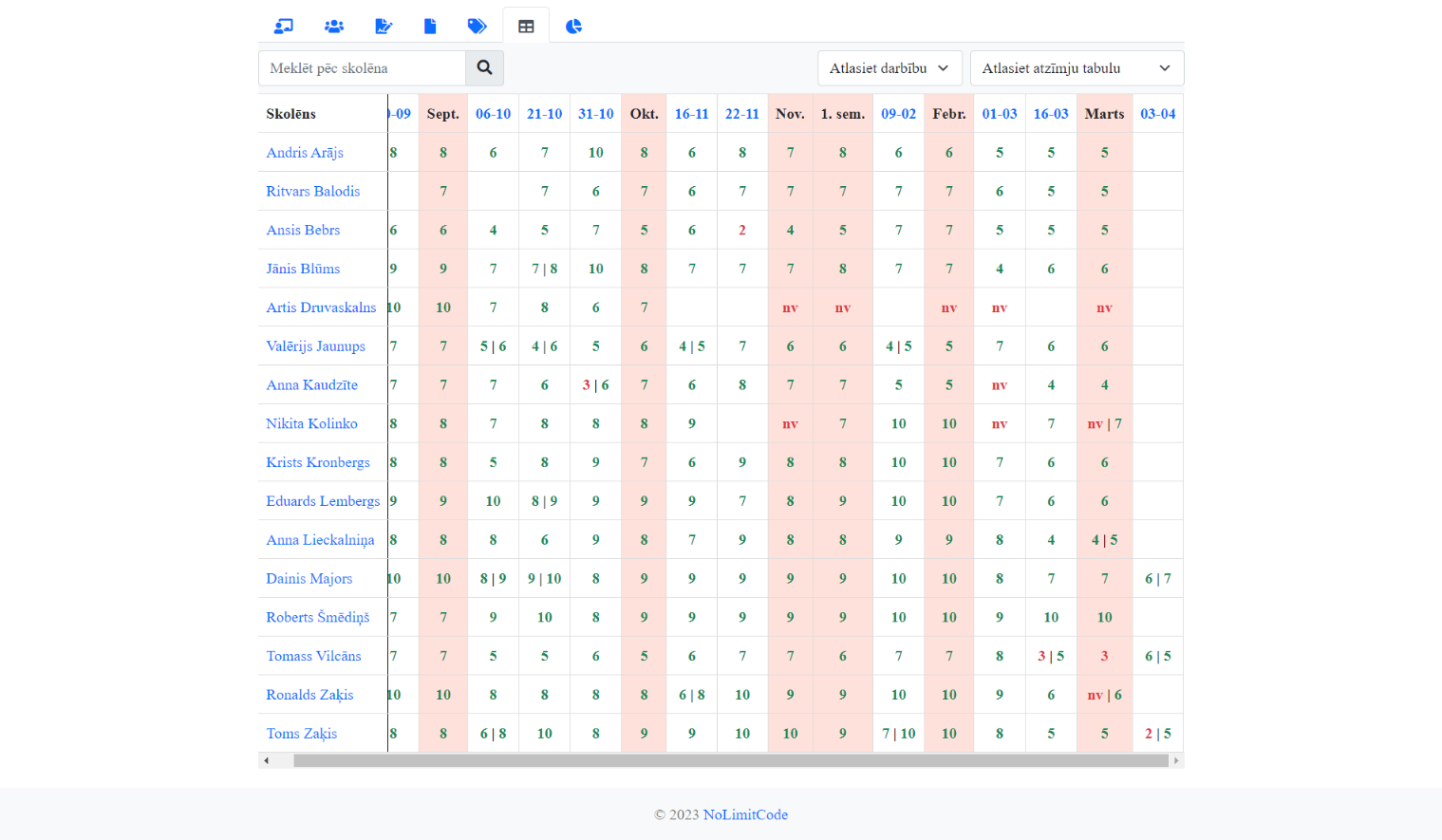Click the horizontal scrollbar left arrow
The image size is (1442, 840).
coord(267,760)
